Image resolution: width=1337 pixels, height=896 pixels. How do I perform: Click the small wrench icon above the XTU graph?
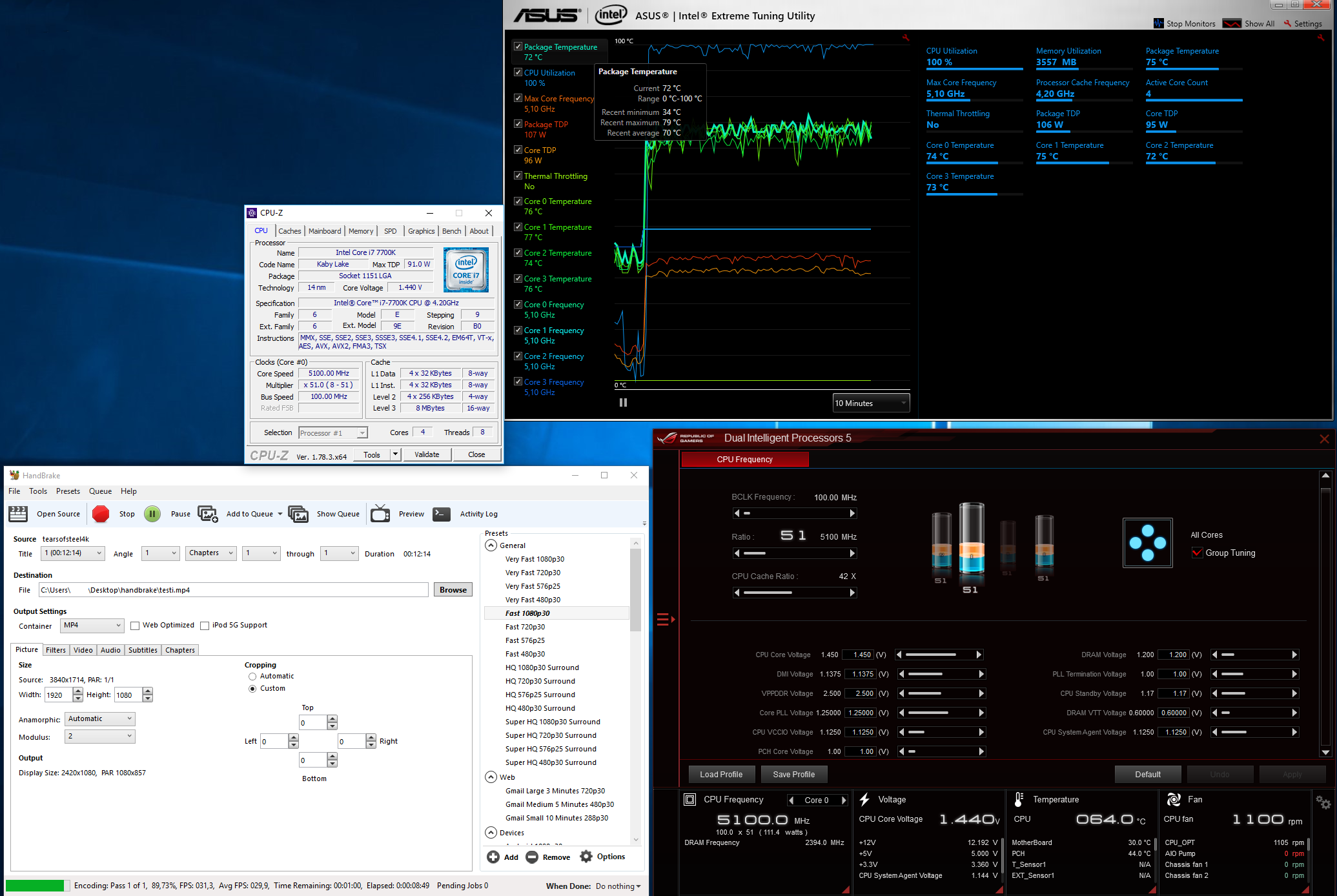[x=905, y=37]
